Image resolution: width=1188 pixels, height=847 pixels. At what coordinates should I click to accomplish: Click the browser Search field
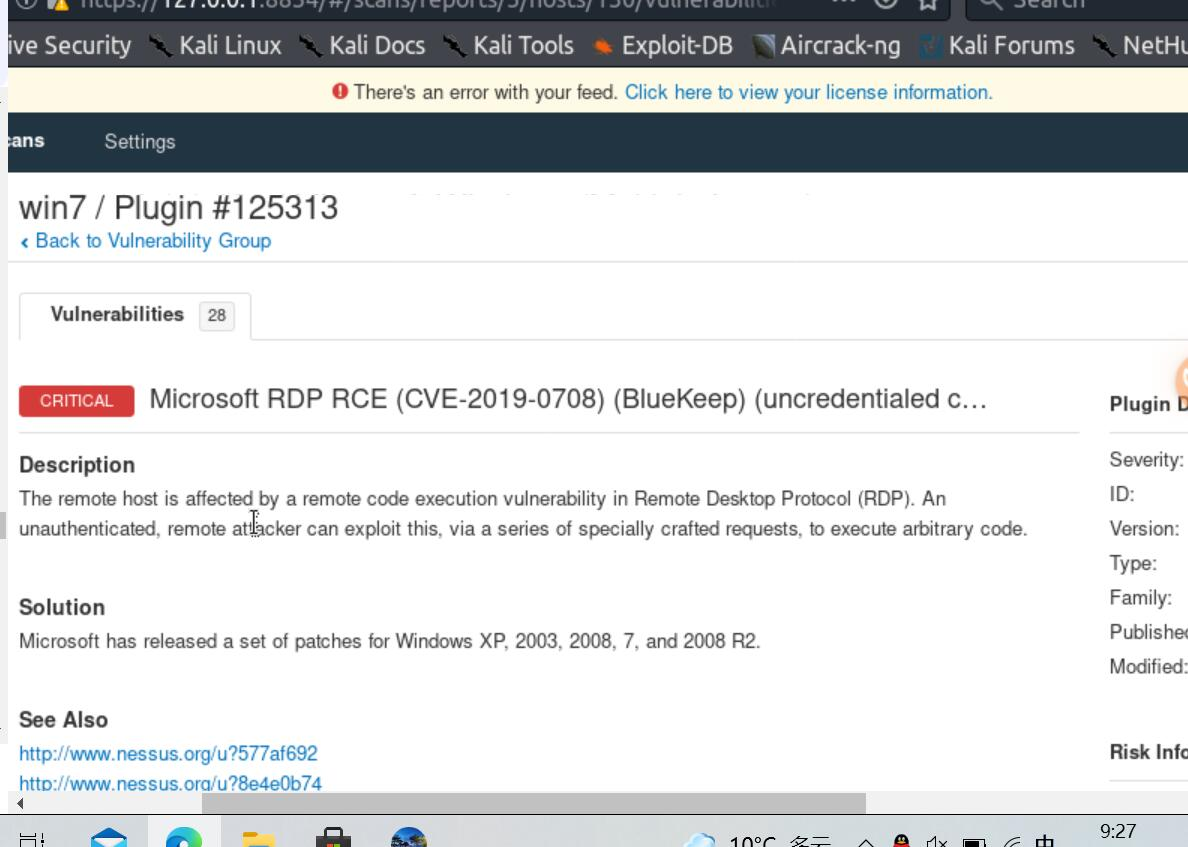[1077, 5]
